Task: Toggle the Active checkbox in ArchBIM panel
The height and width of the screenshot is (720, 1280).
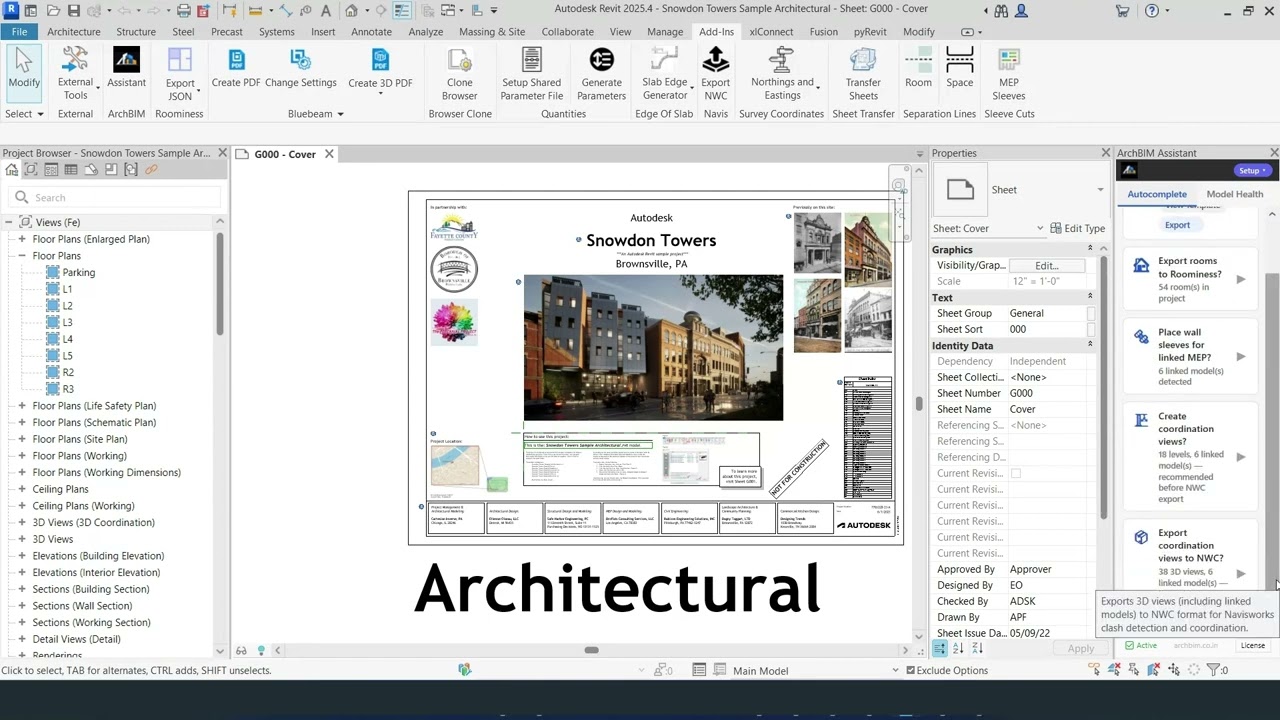Action: pyautogui.click(x=1130, y=646)
